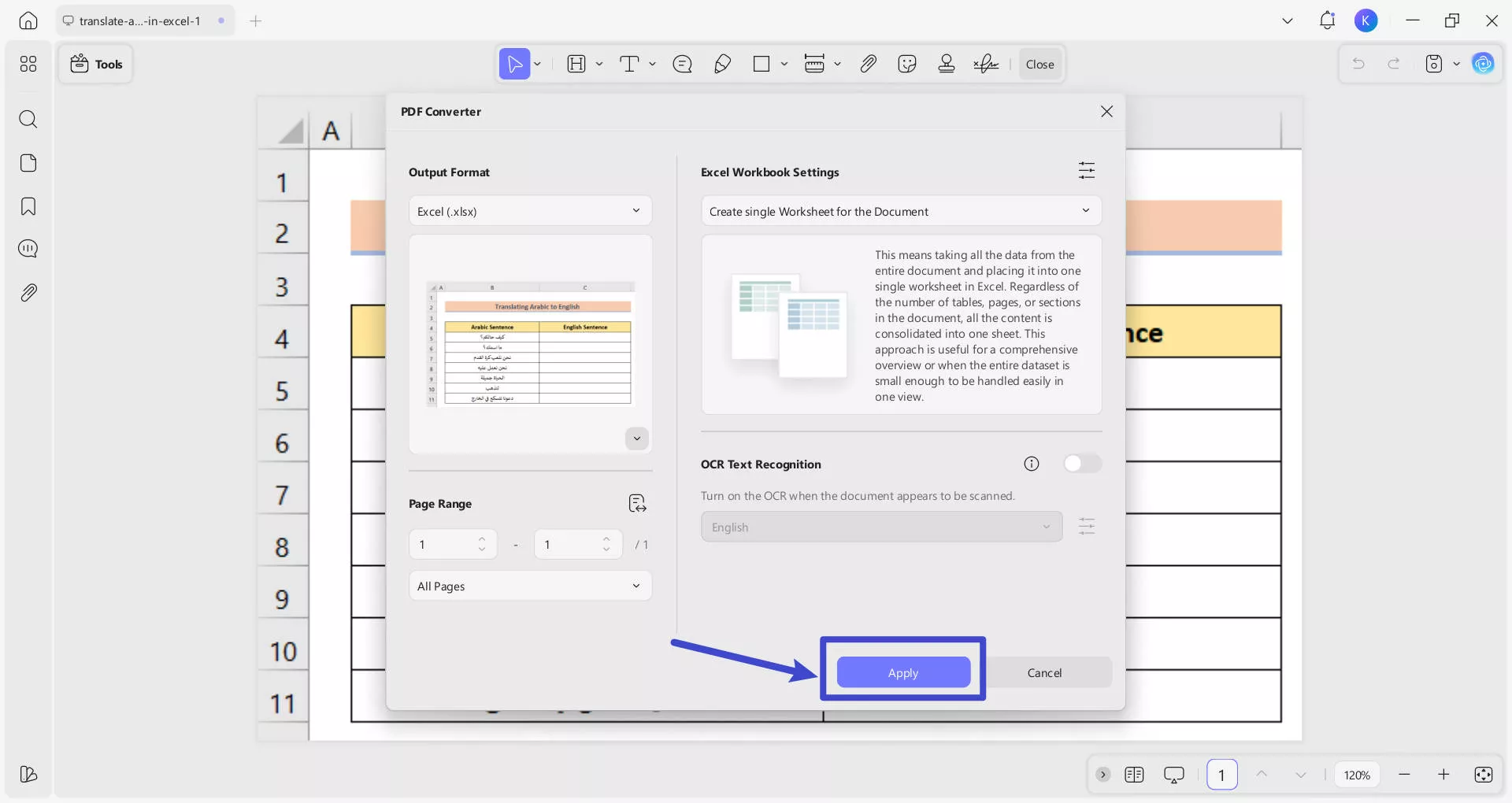1512x803 pixels.
Task: Close the PDF Converter dialog
Action: pos(1106,112)
